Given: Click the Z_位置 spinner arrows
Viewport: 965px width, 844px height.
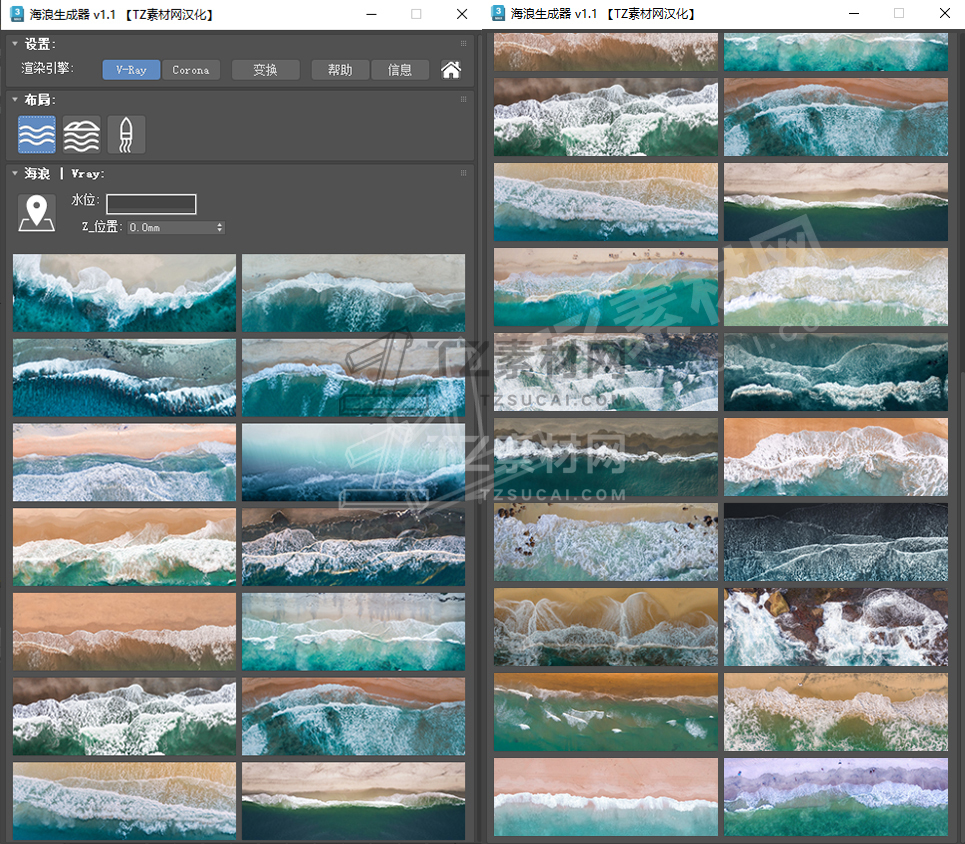Looking at the screenshot, I should [x=220, y=227].
